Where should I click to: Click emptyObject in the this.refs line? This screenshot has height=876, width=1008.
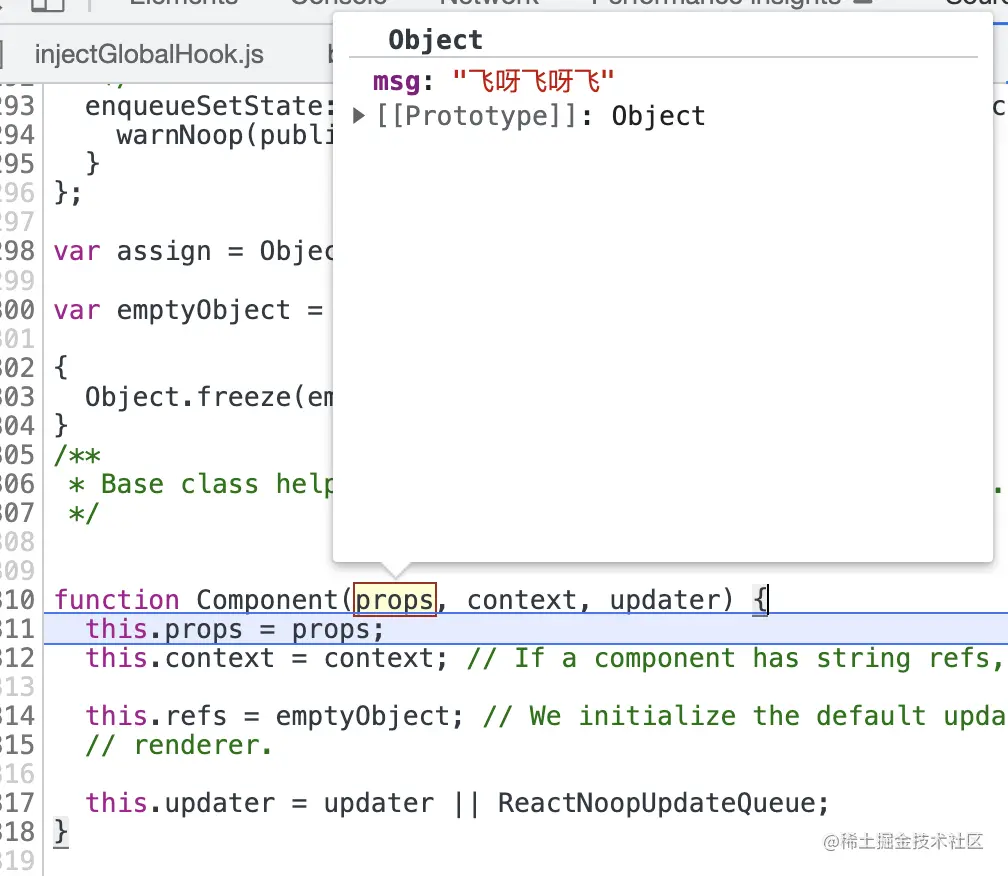tap(362, 716)
